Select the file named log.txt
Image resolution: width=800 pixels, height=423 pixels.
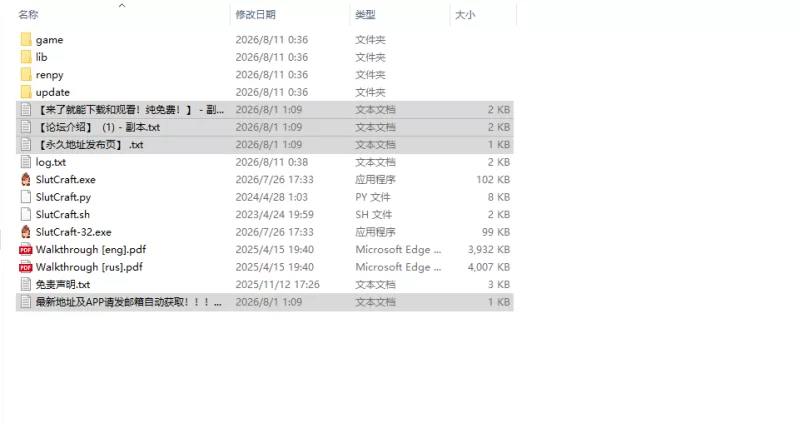tap(51, 162)
